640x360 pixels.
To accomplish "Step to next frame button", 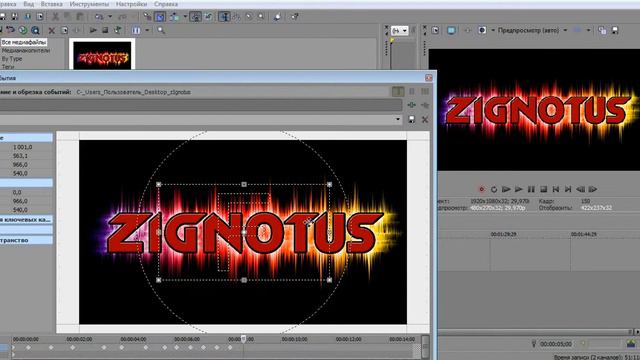I will click(x=593, y=189).
